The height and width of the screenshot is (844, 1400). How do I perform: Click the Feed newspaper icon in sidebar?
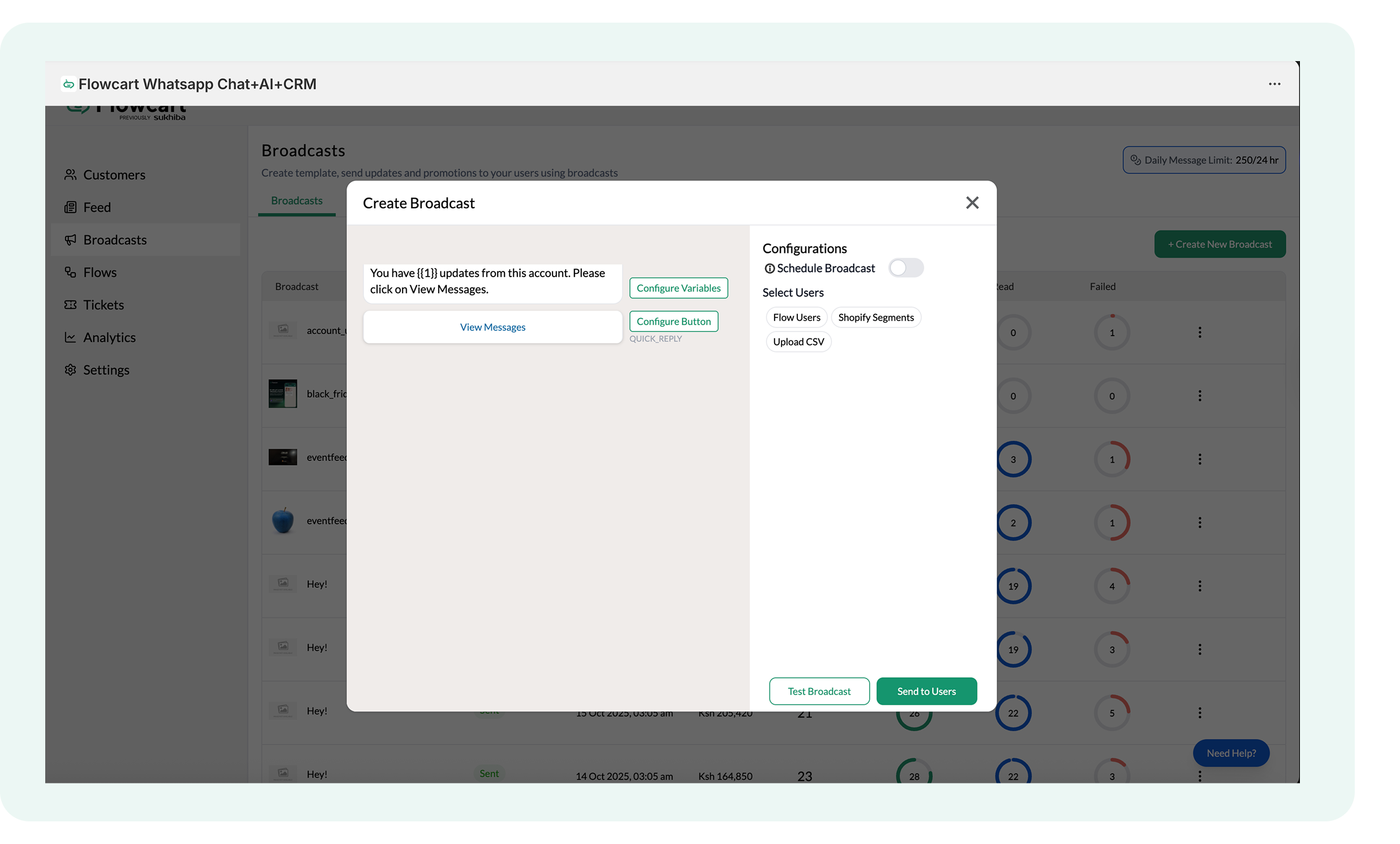click(x=70, y=208)
